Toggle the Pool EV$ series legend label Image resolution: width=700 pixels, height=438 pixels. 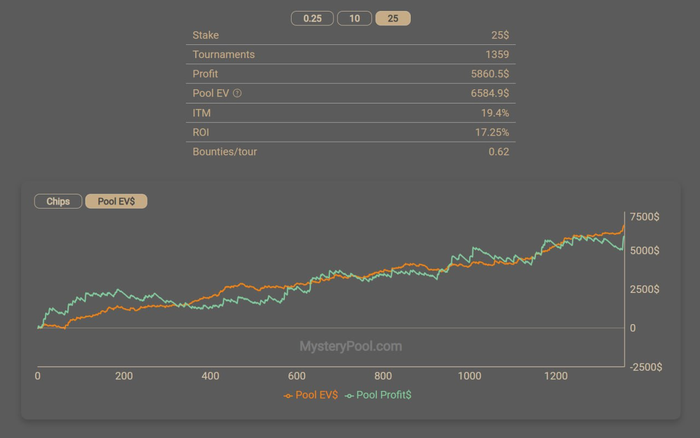[x=317, y=396]
